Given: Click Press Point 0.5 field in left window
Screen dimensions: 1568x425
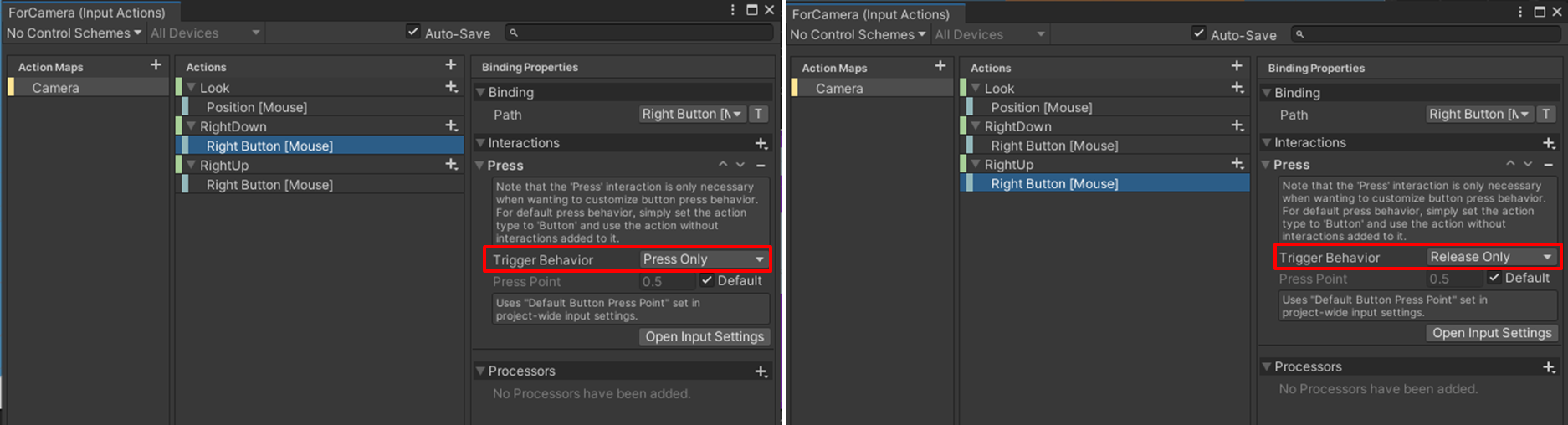Looking at the screenshot, I should [667, 281].
